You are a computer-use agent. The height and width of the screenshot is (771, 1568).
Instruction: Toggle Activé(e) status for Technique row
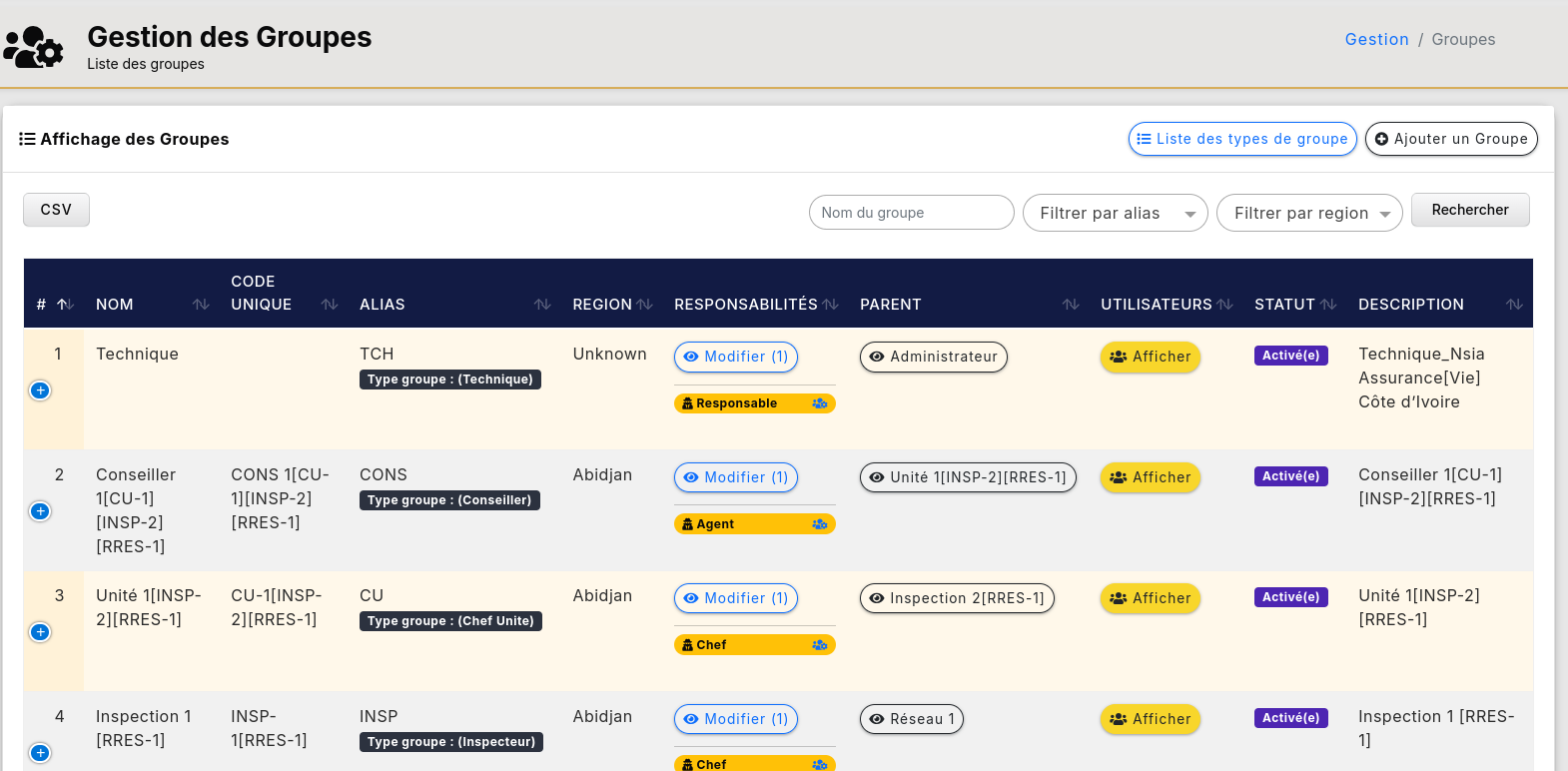coord(1290,356)
